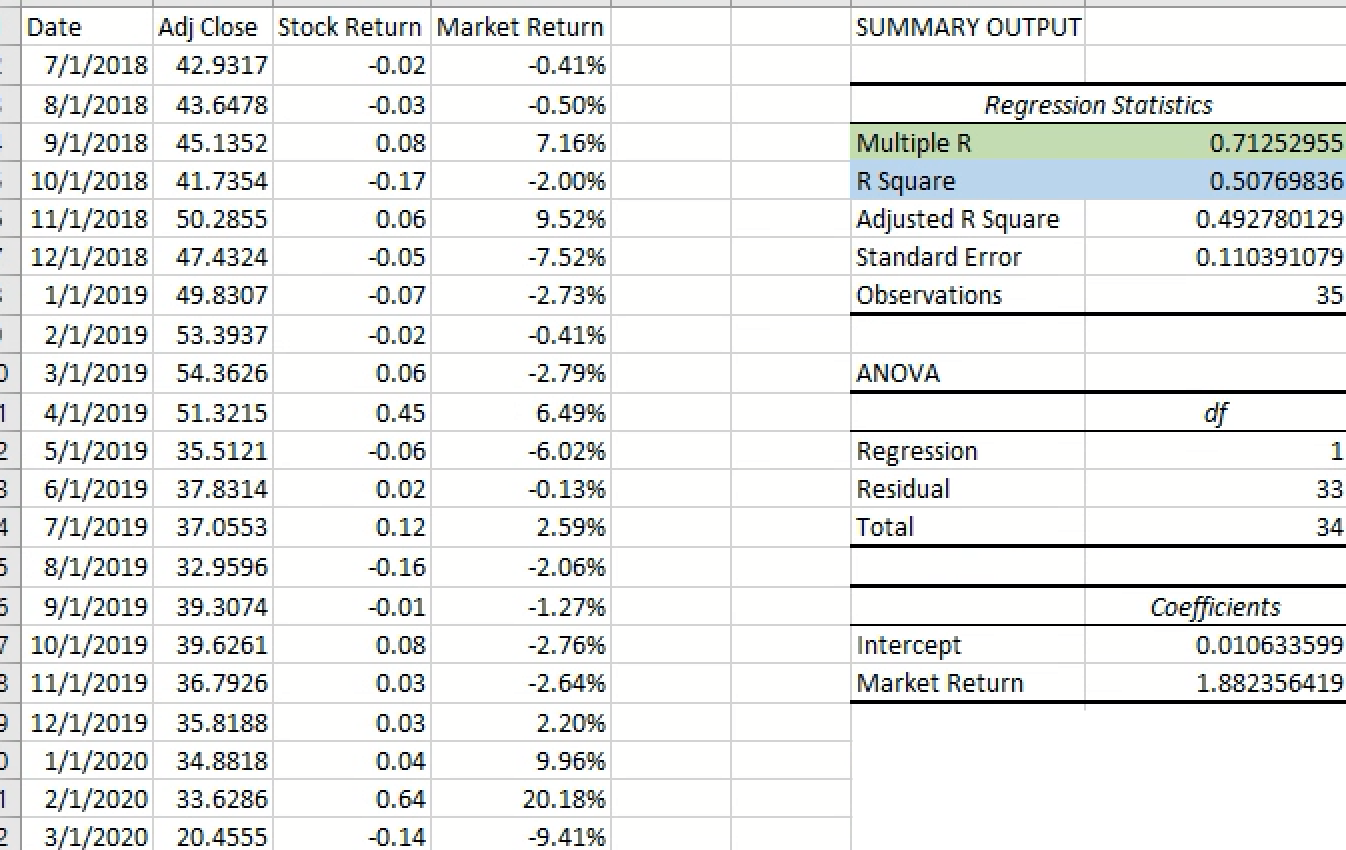Click the market return -9.41%
1346x850 pixels.
coord(520,836)
